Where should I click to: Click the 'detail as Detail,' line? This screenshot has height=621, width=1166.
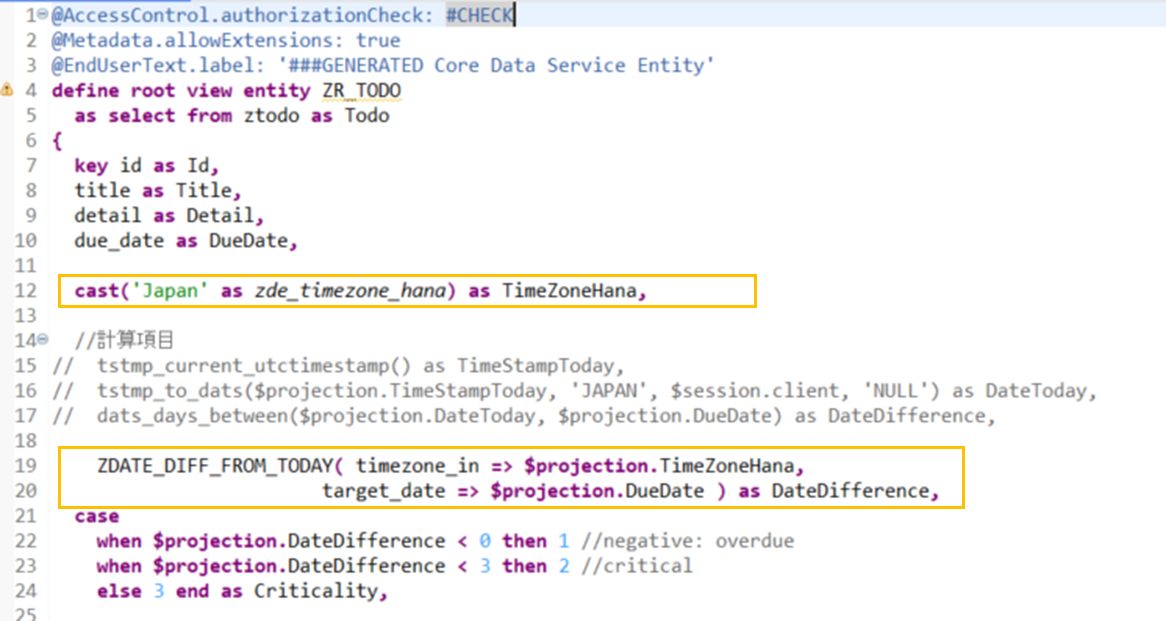point(169,216)
